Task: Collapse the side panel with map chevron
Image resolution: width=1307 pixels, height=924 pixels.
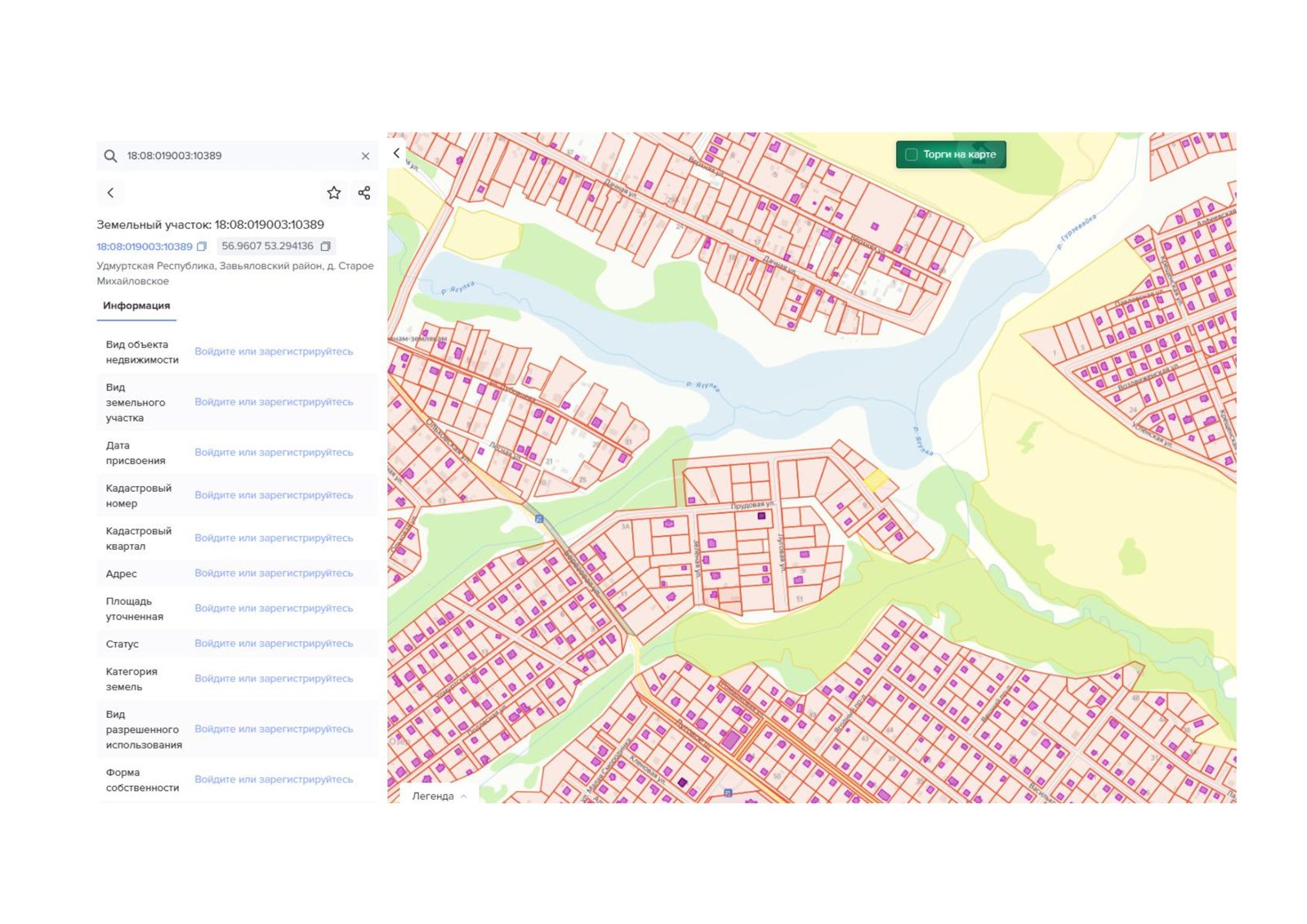Action: tap(397, 153)
